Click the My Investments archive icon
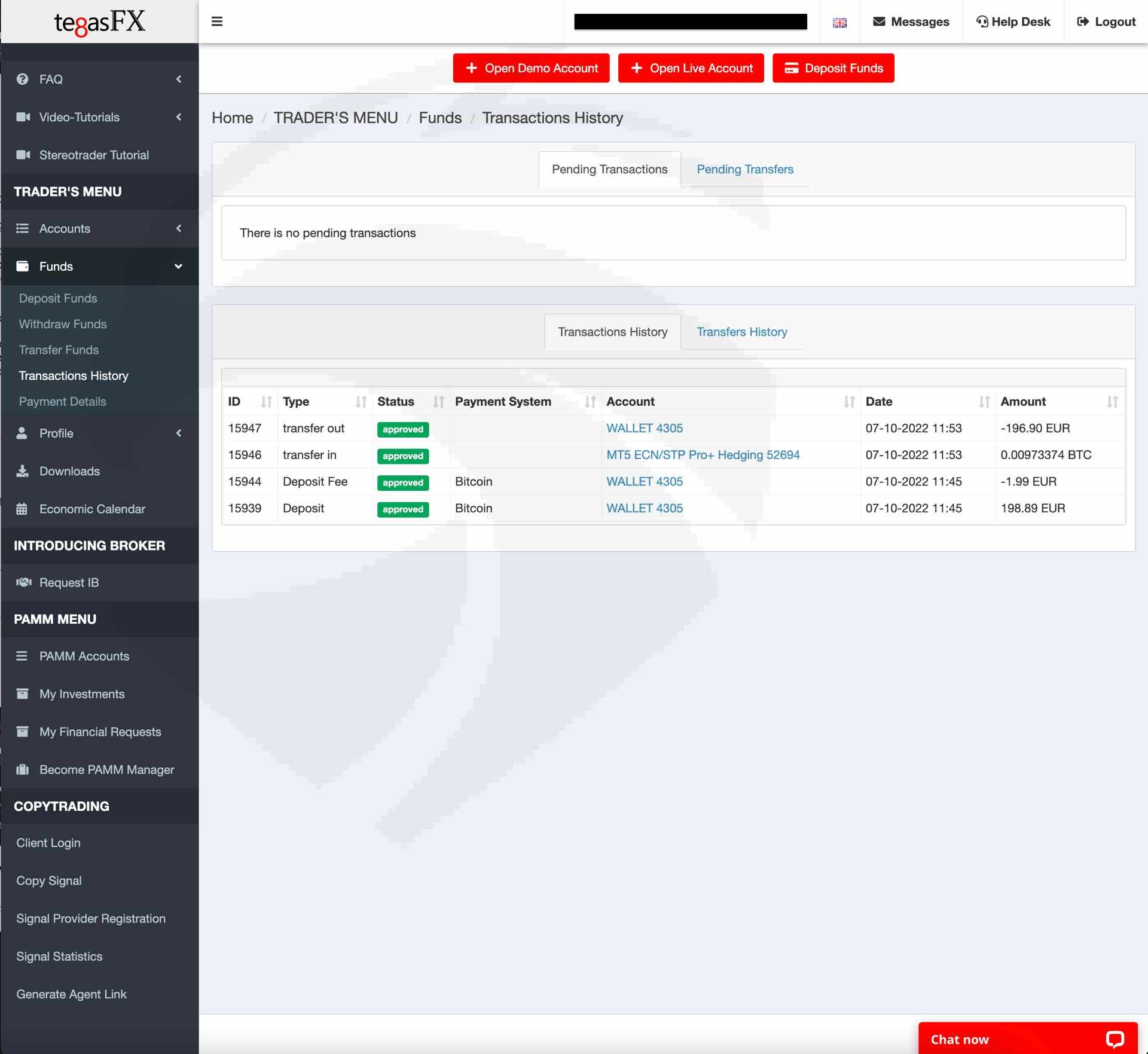The width and height of the screenshot is (1148, 1054). pyautogui.click(x=23, y=693)
